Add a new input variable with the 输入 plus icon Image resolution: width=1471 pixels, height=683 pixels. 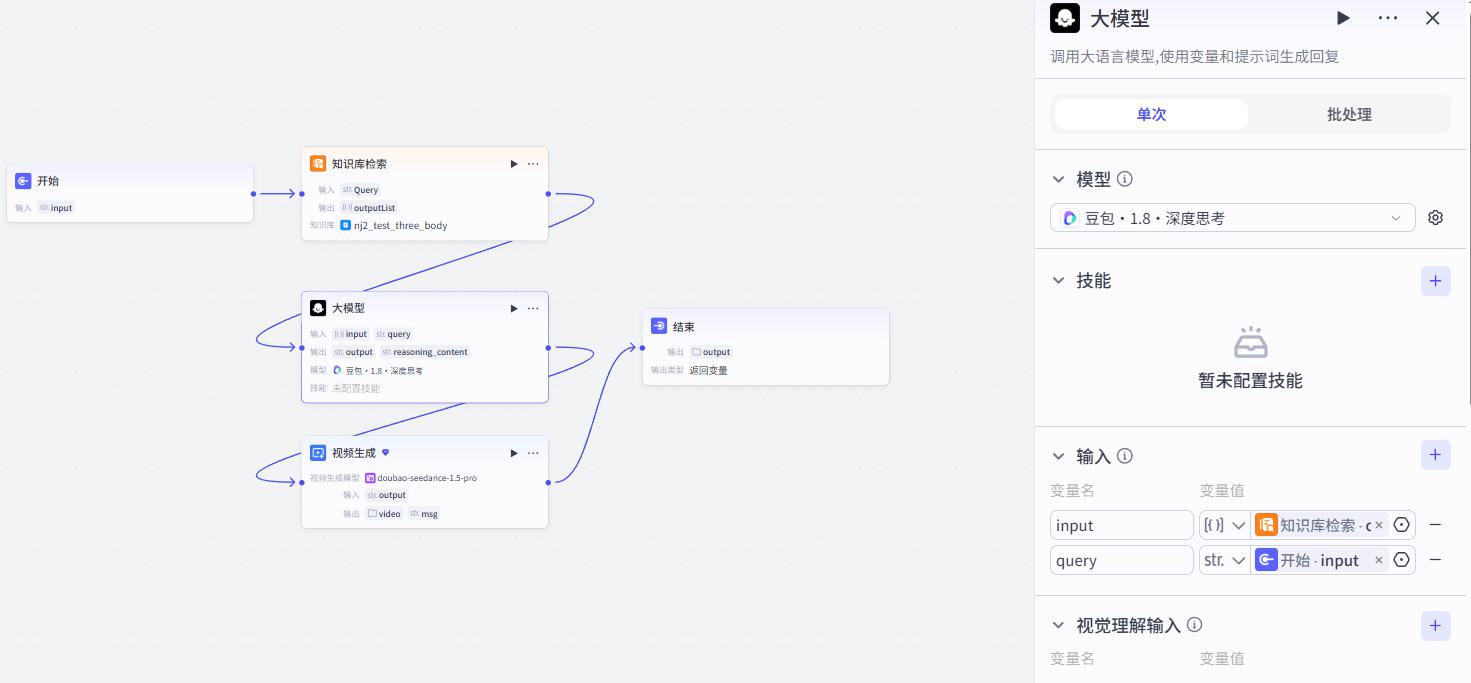coord(1435,455)
